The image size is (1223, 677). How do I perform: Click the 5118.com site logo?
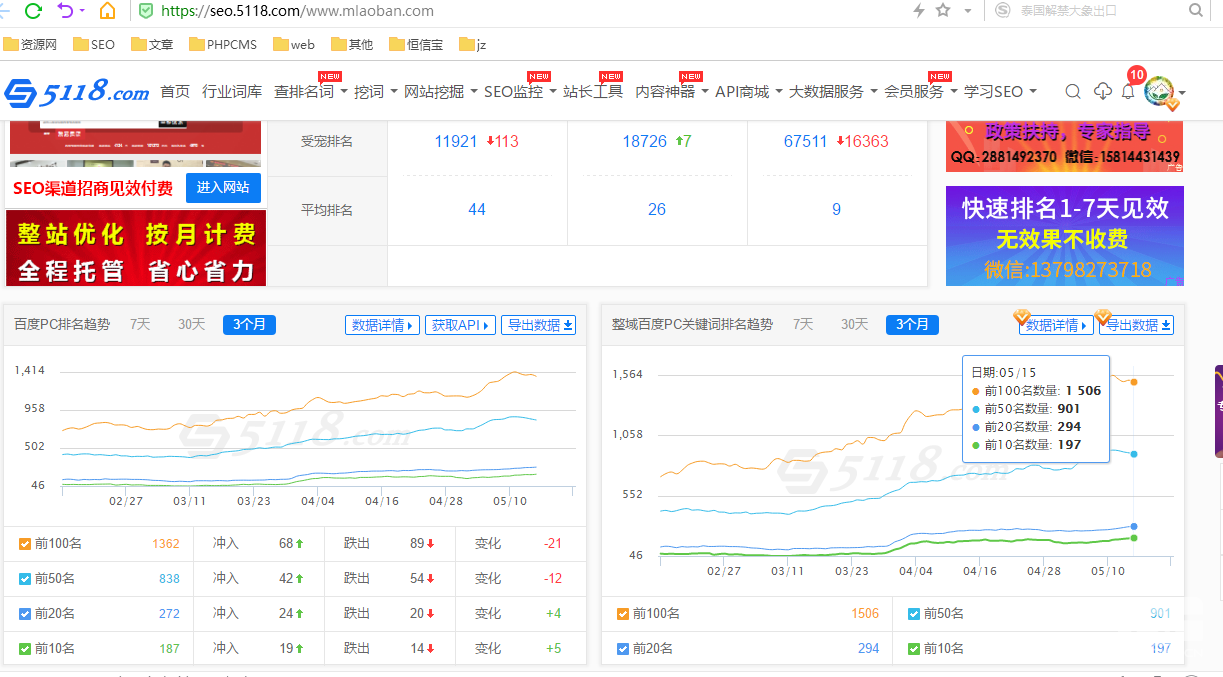77,92
